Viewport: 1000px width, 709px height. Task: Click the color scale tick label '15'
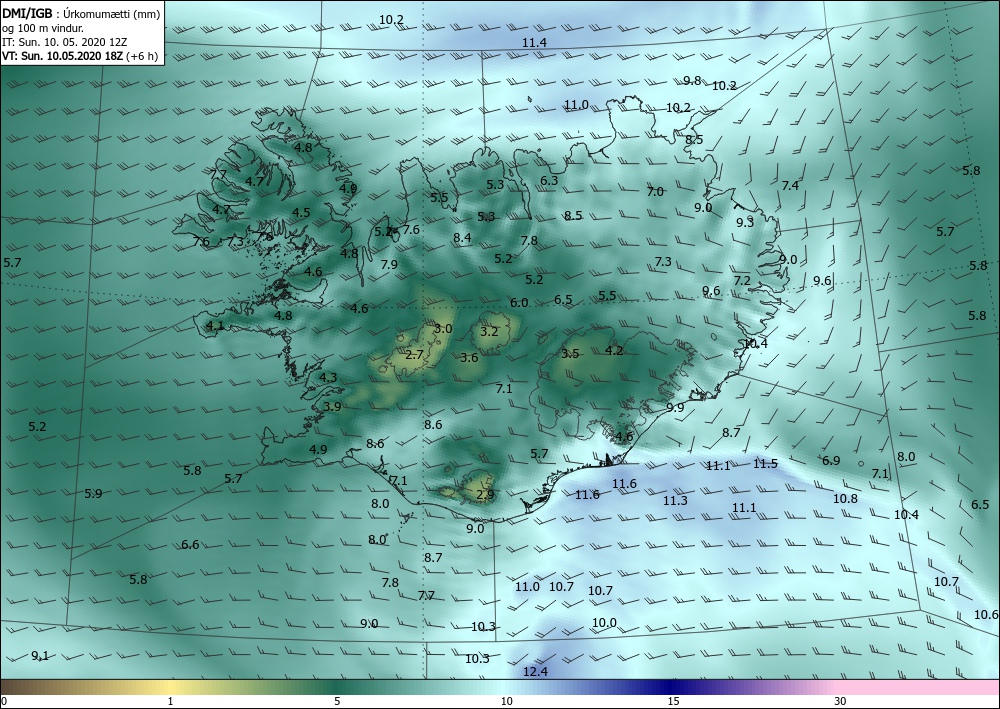pyautogui.click(x=673, y=701)
